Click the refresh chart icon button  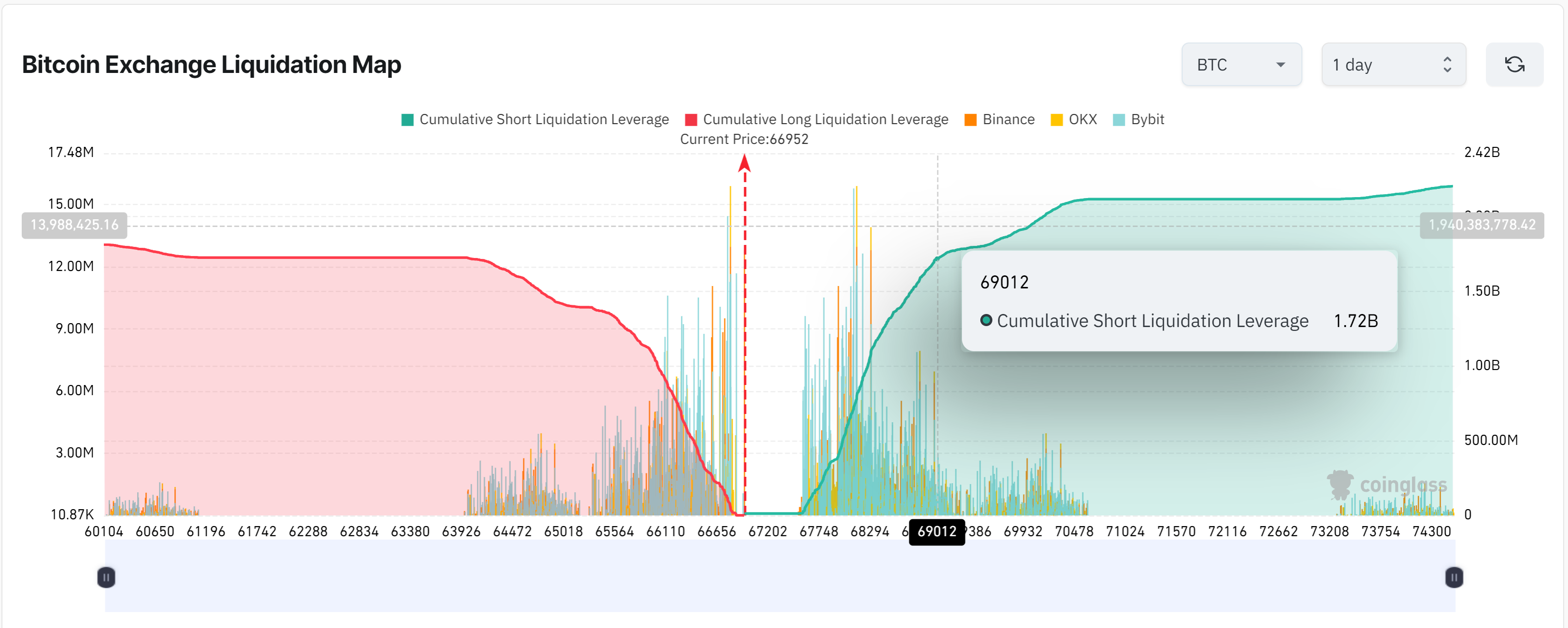coord(1514,65)
